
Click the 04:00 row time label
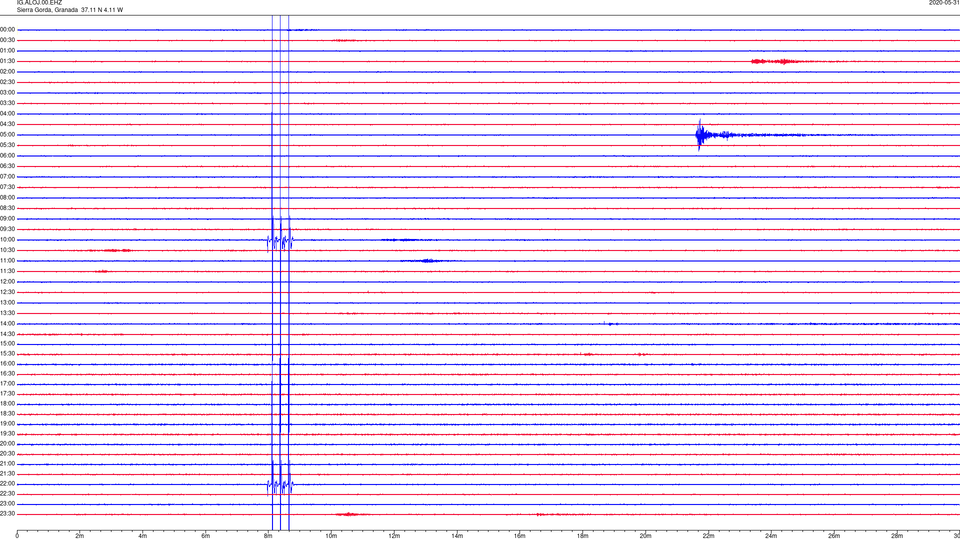pos(7,114)
